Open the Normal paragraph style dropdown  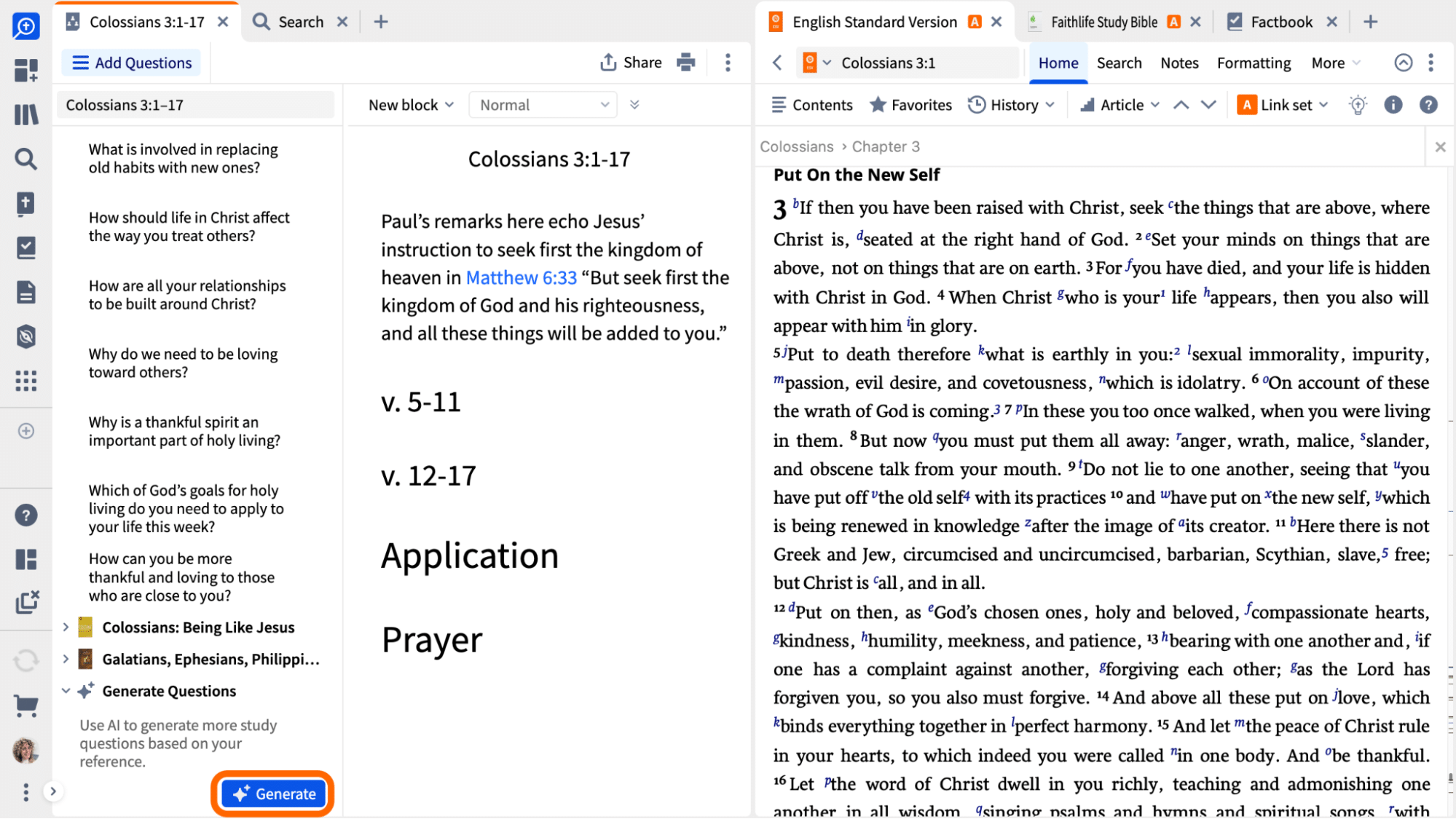point(543,105)
